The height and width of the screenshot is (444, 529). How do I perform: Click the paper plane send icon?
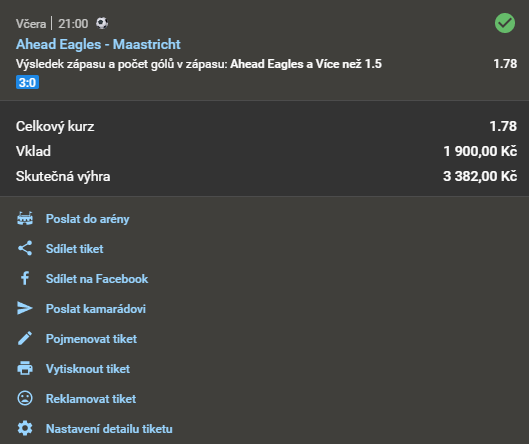25,308
